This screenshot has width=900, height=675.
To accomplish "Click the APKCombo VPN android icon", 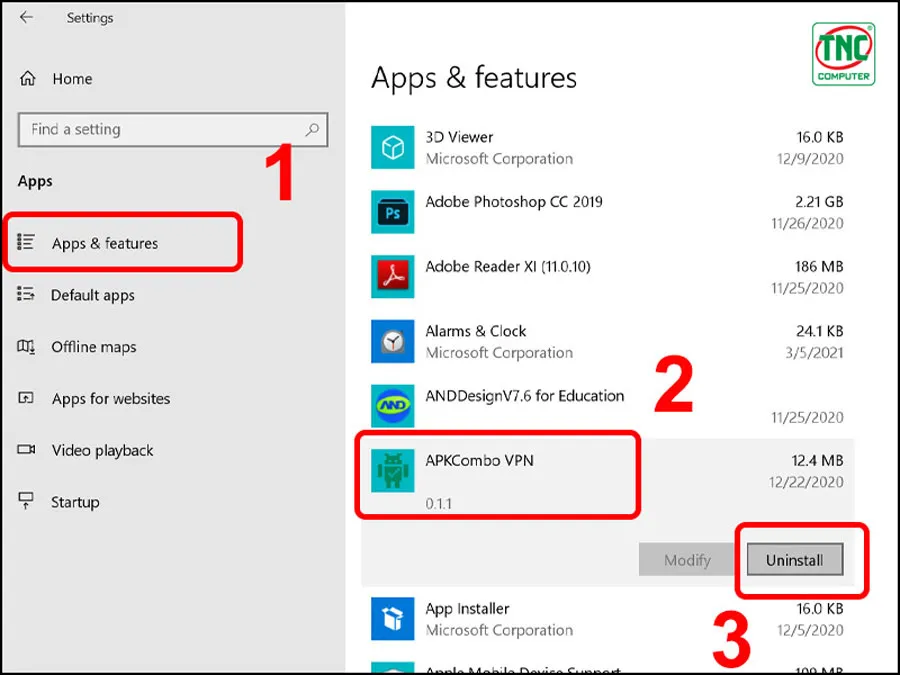I will click(393, 471).
